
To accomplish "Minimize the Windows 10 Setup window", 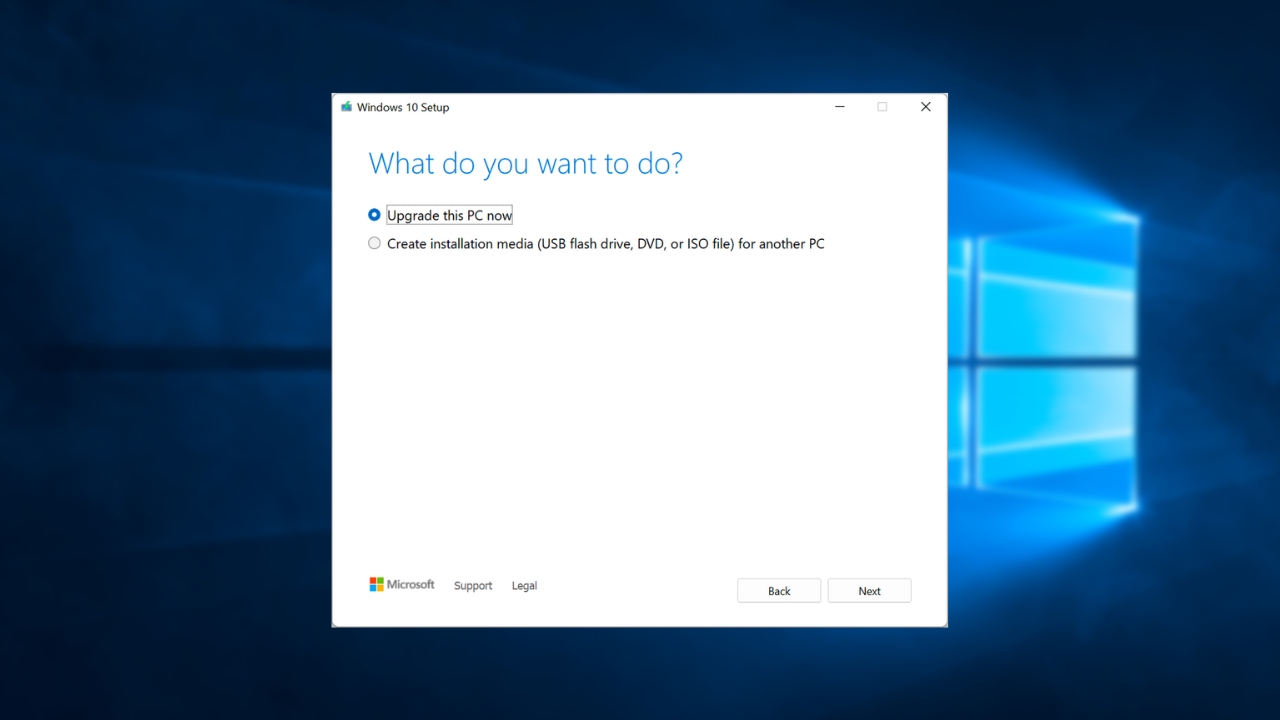I will 840,107.
